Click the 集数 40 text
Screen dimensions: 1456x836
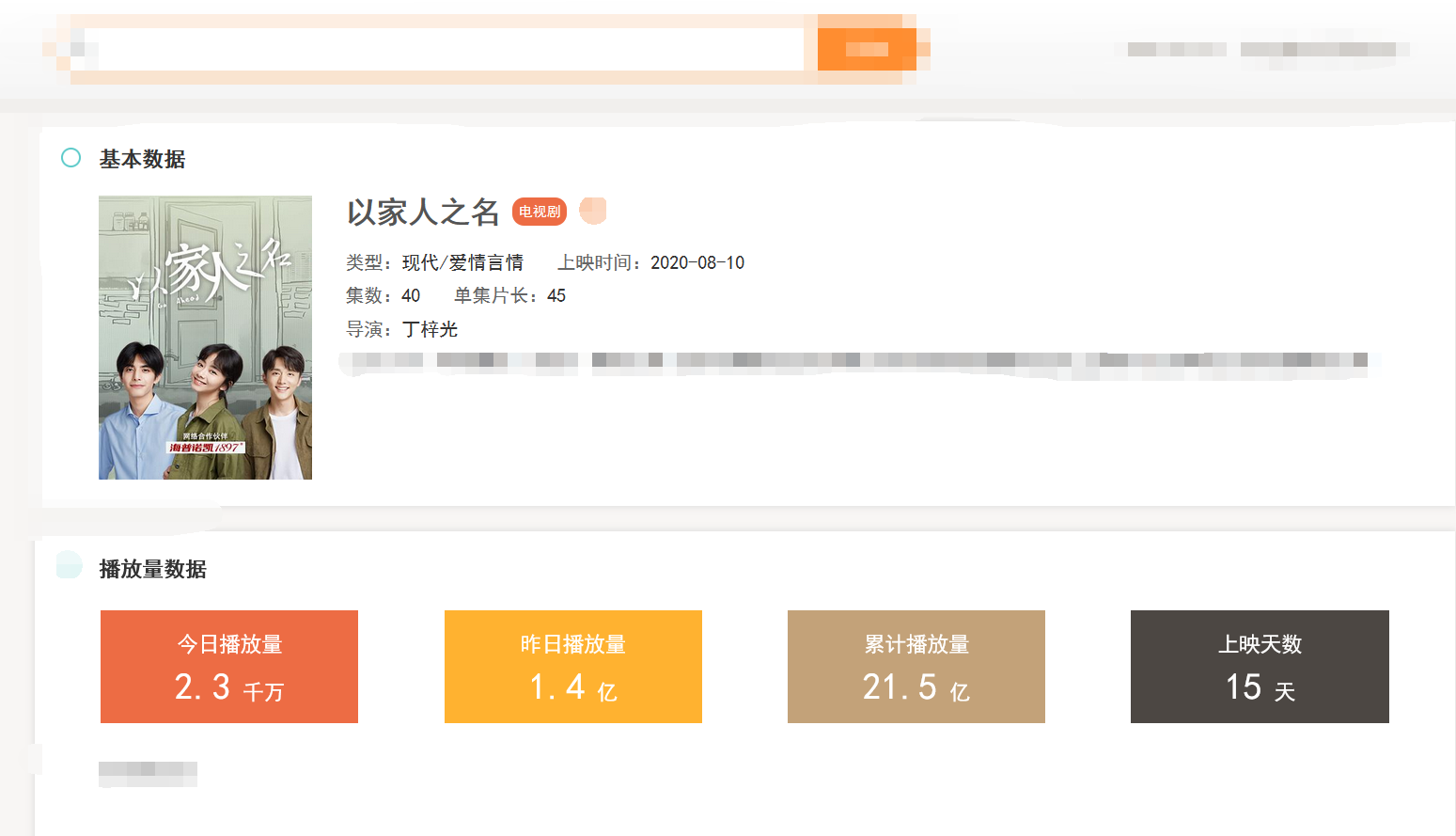pyautogui.click(x=383, y=295)
